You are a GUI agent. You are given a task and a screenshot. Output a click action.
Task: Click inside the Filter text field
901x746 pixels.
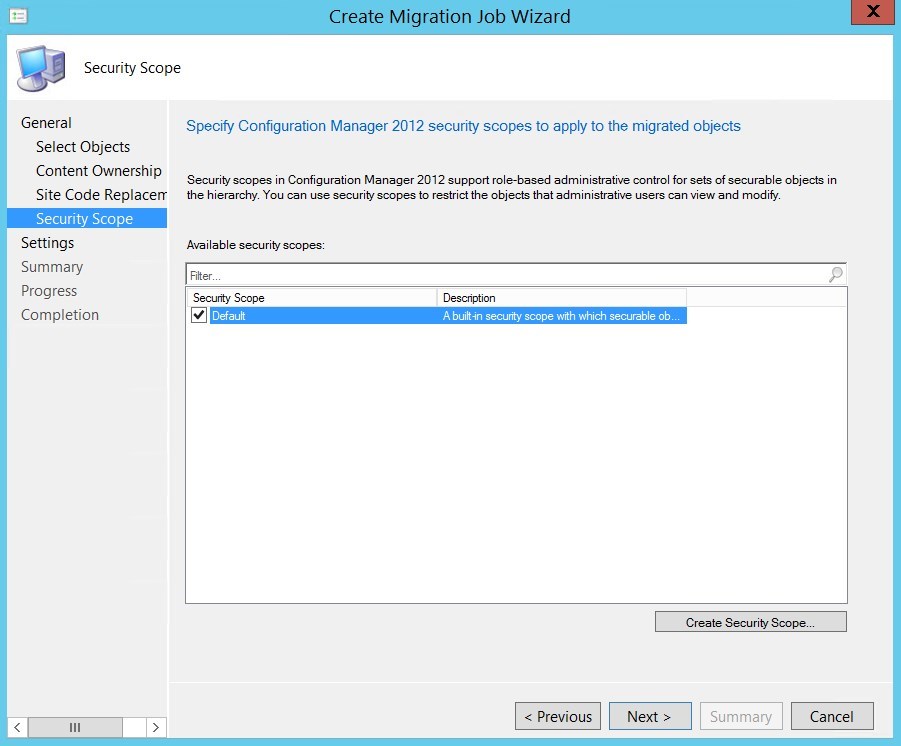click(400, 274)
